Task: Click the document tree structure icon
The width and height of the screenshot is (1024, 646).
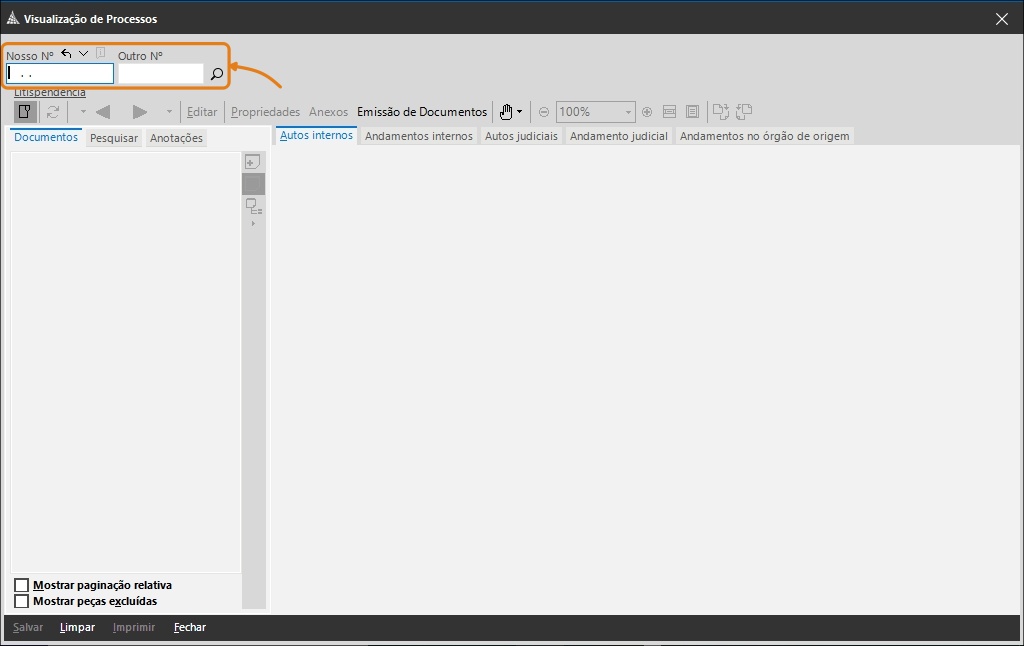Action: click(253, 207)
